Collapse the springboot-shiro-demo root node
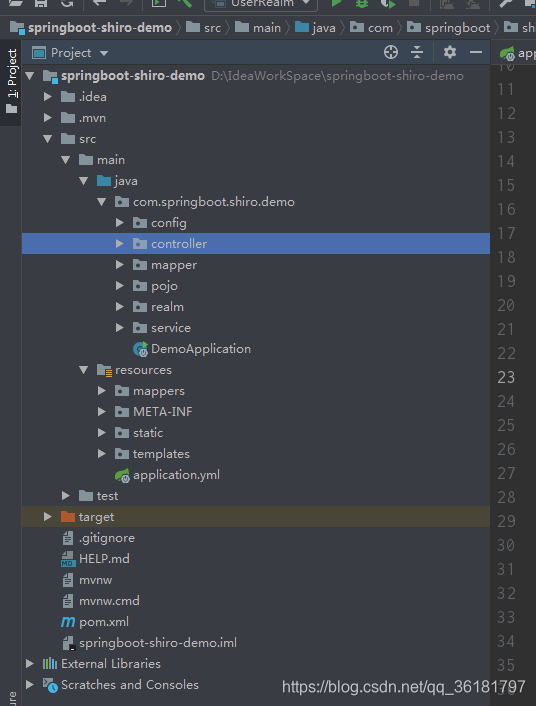Image resolution: width=536 pixels, height=706 pixels. pos(30,76)
